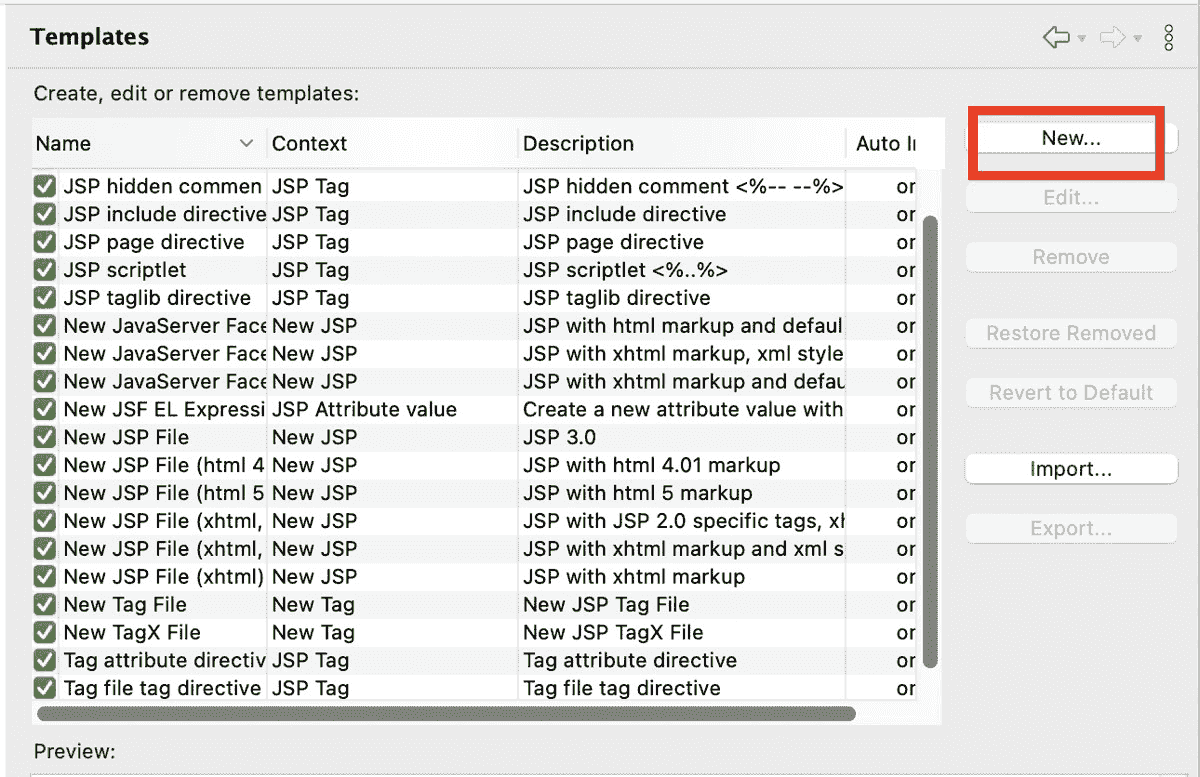Image resolution: width=1200 pixels, height=777 pixels.
Task: Select 'Create a new attribute value with' description
Action: click(x=682, y=409)
